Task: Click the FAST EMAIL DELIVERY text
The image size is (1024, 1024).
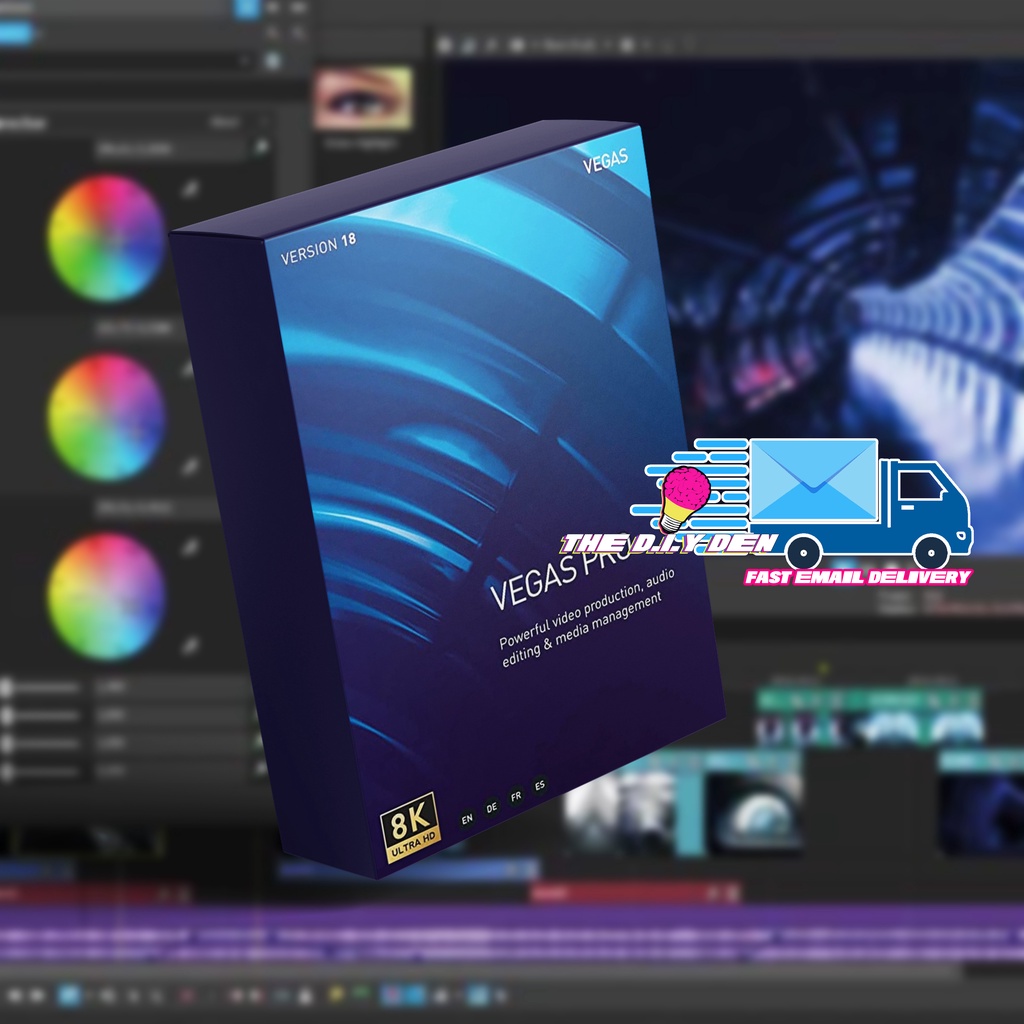Action: pos(857,577)
